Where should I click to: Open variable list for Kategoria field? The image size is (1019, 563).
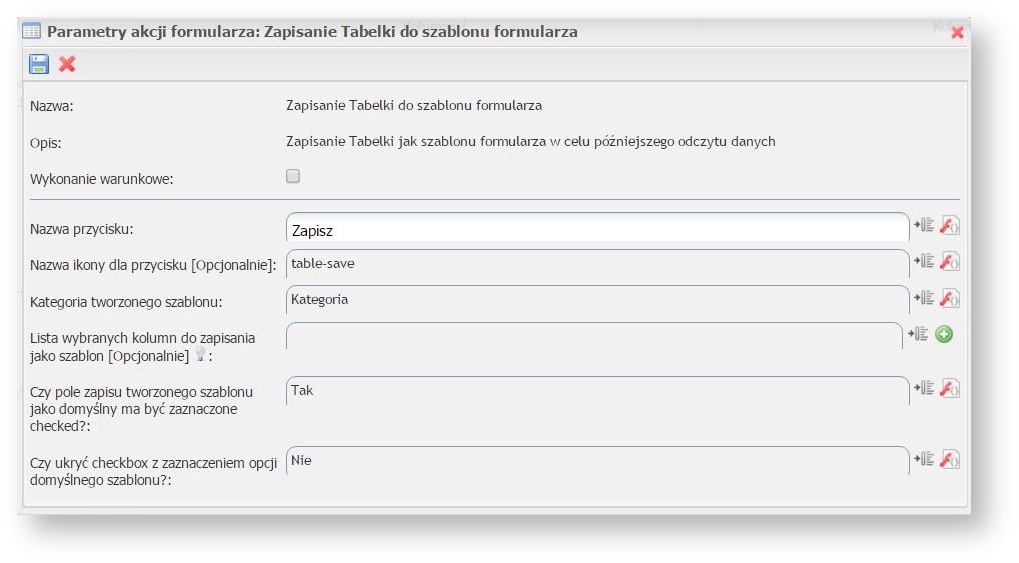(923, 298)
